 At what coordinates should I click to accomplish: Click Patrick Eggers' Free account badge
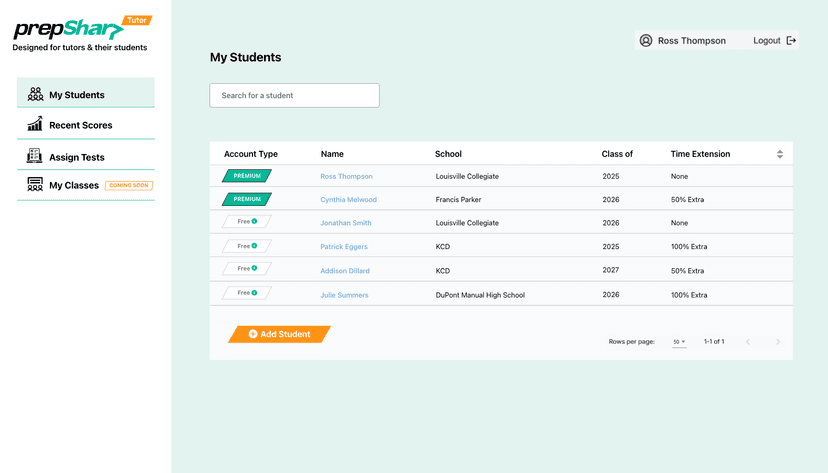(246, 246)
